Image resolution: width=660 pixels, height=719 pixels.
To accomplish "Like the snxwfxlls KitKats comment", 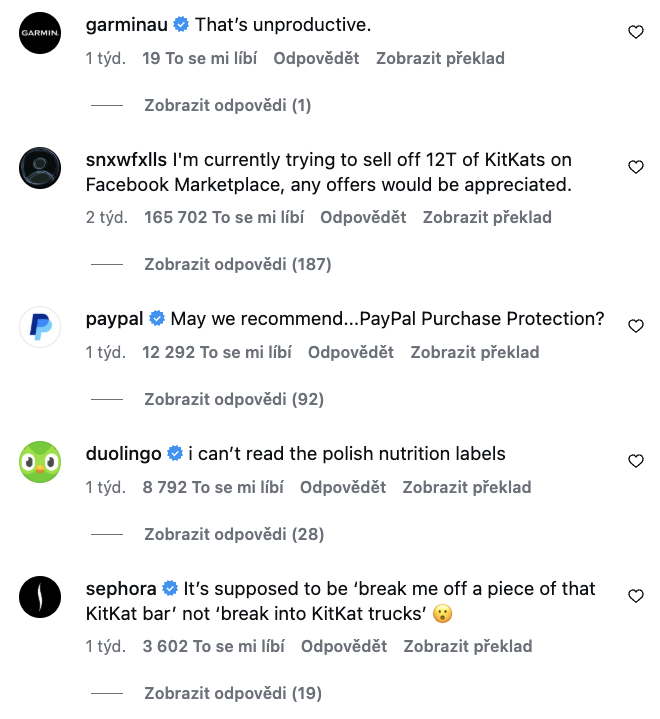I will click(x=635, y=167).
